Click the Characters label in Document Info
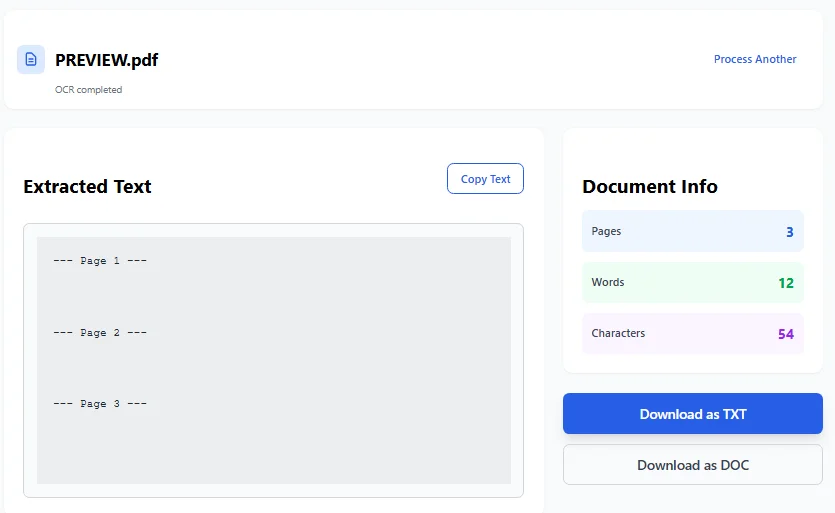 [x=618, y=333]
